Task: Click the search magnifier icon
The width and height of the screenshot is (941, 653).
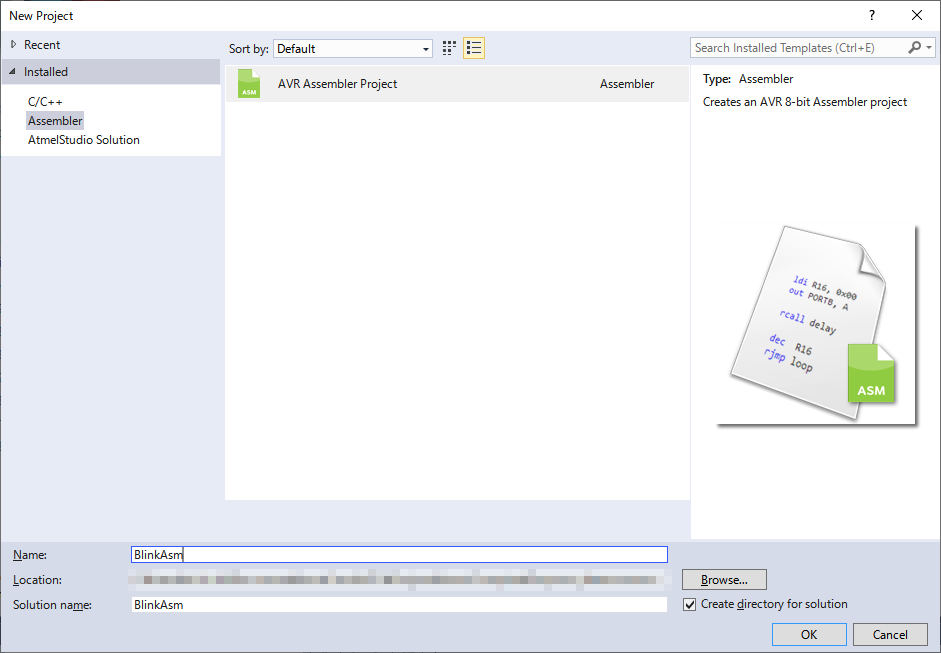Action: (914, 47)
